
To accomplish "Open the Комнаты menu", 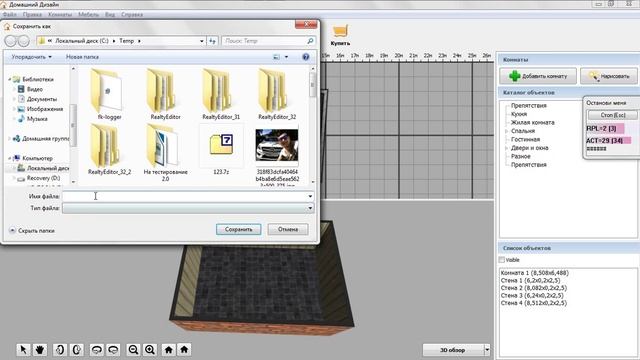I will pos(60,14).
